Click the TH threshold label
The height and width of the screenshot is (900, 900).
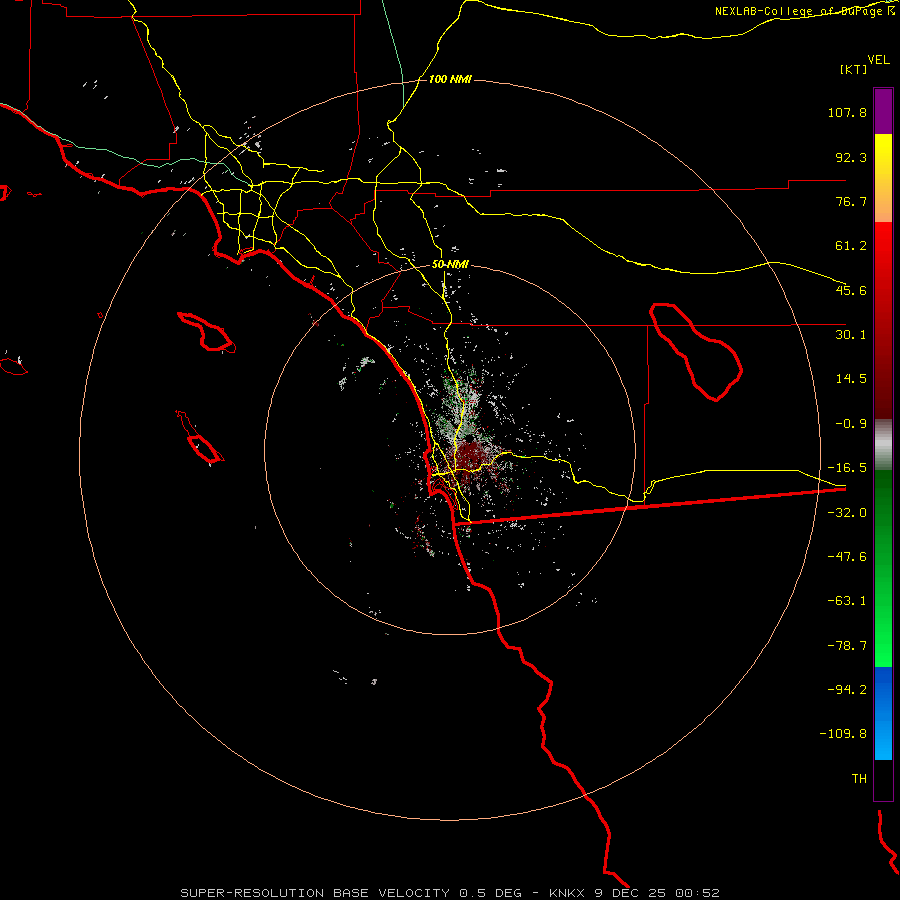tap(859, 779)
